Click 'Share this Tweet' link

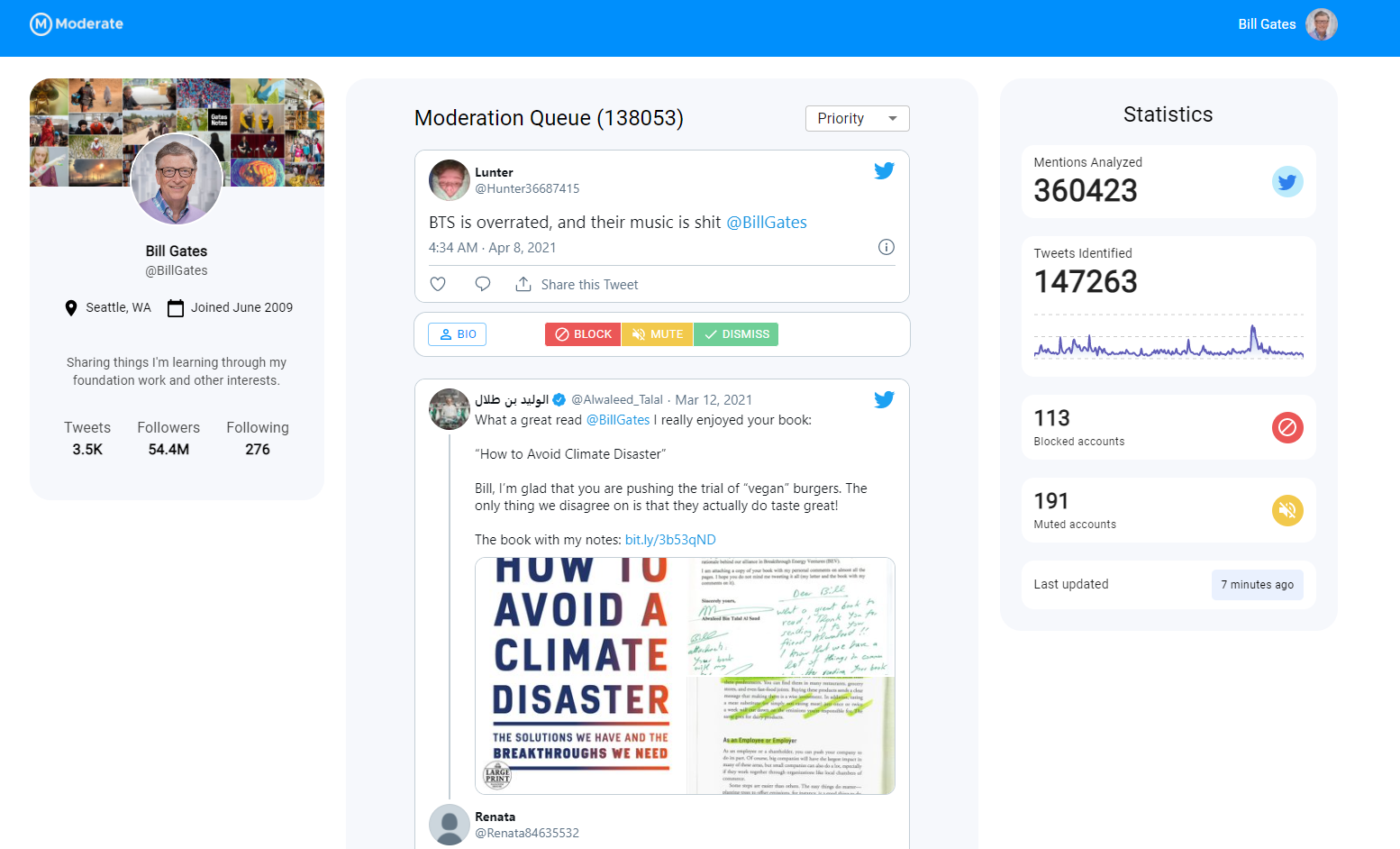[x=589, y=285]
